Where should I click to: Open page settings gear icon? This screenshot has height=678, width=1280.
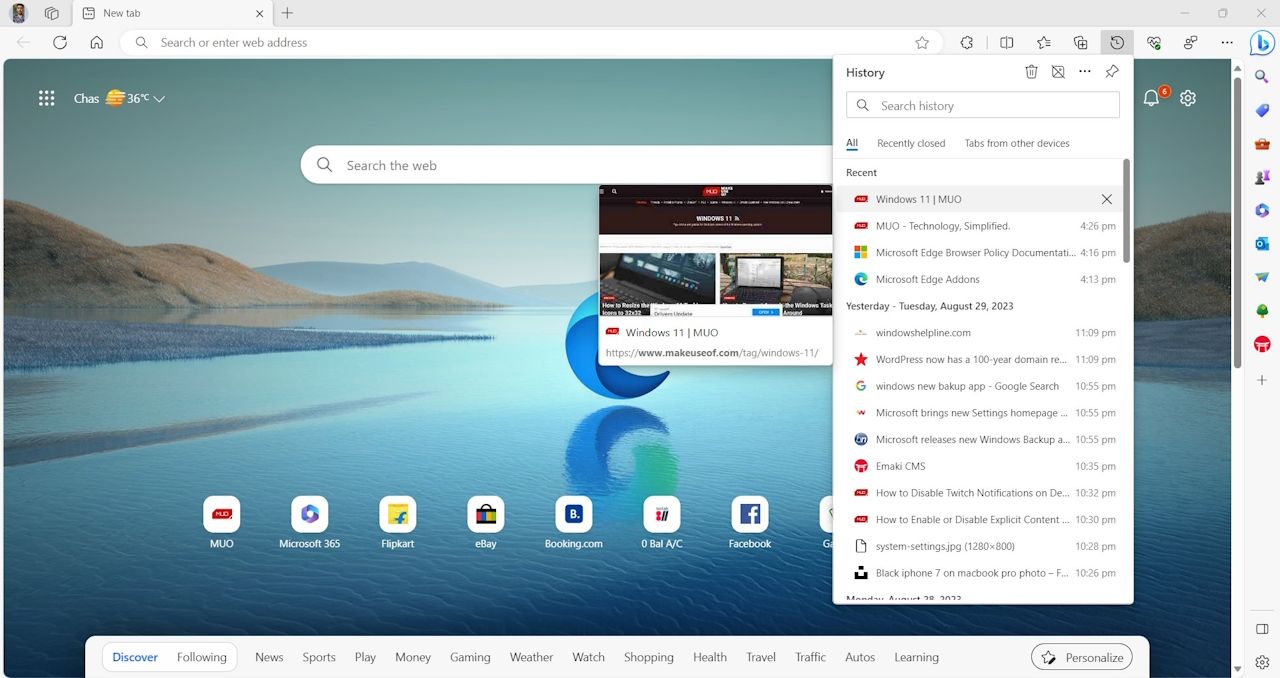pyautogui.click(x=1188, y=98)
